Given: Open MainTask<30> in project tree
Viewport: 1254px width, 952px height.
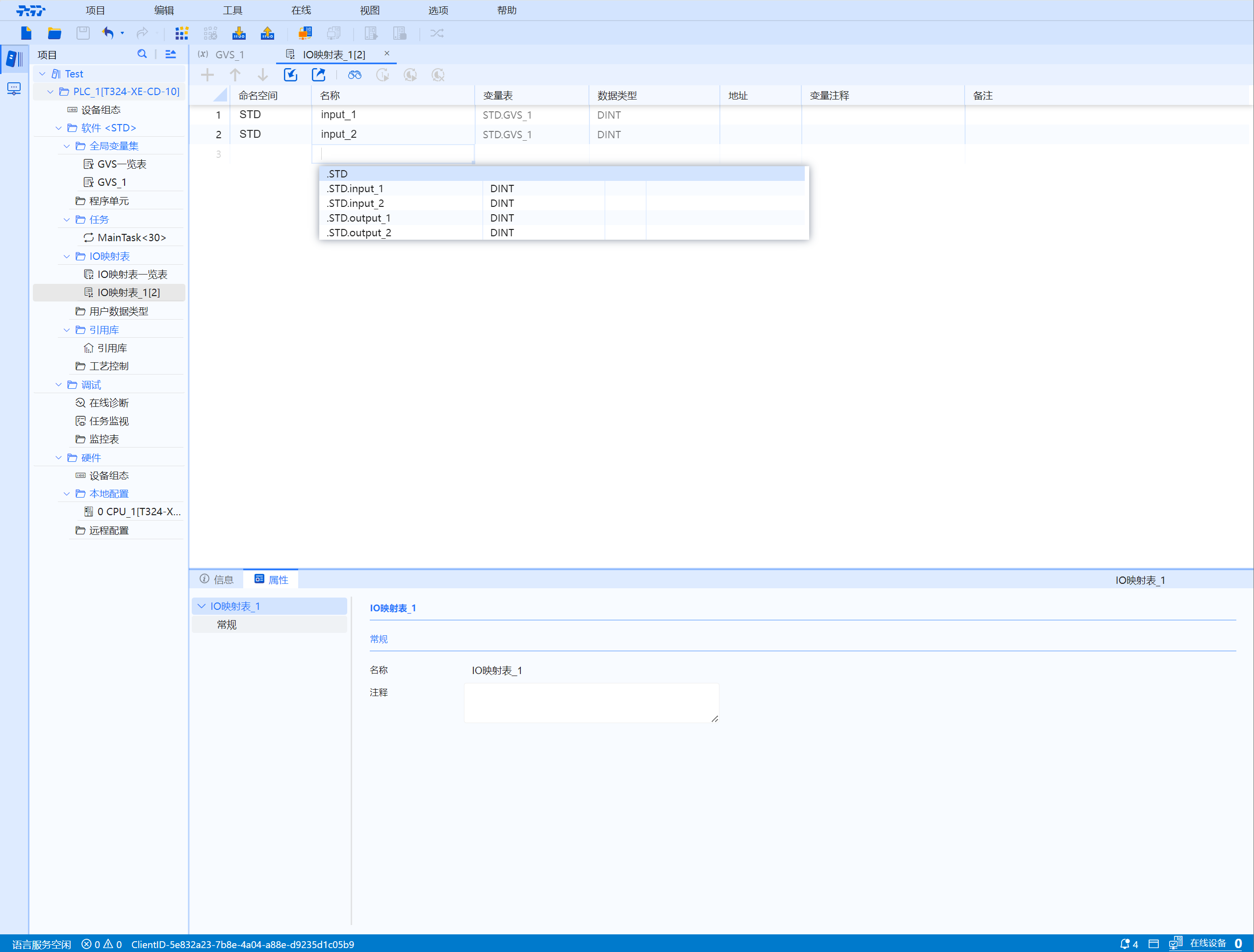Looking at the screenshot, I should click(131, 237).
